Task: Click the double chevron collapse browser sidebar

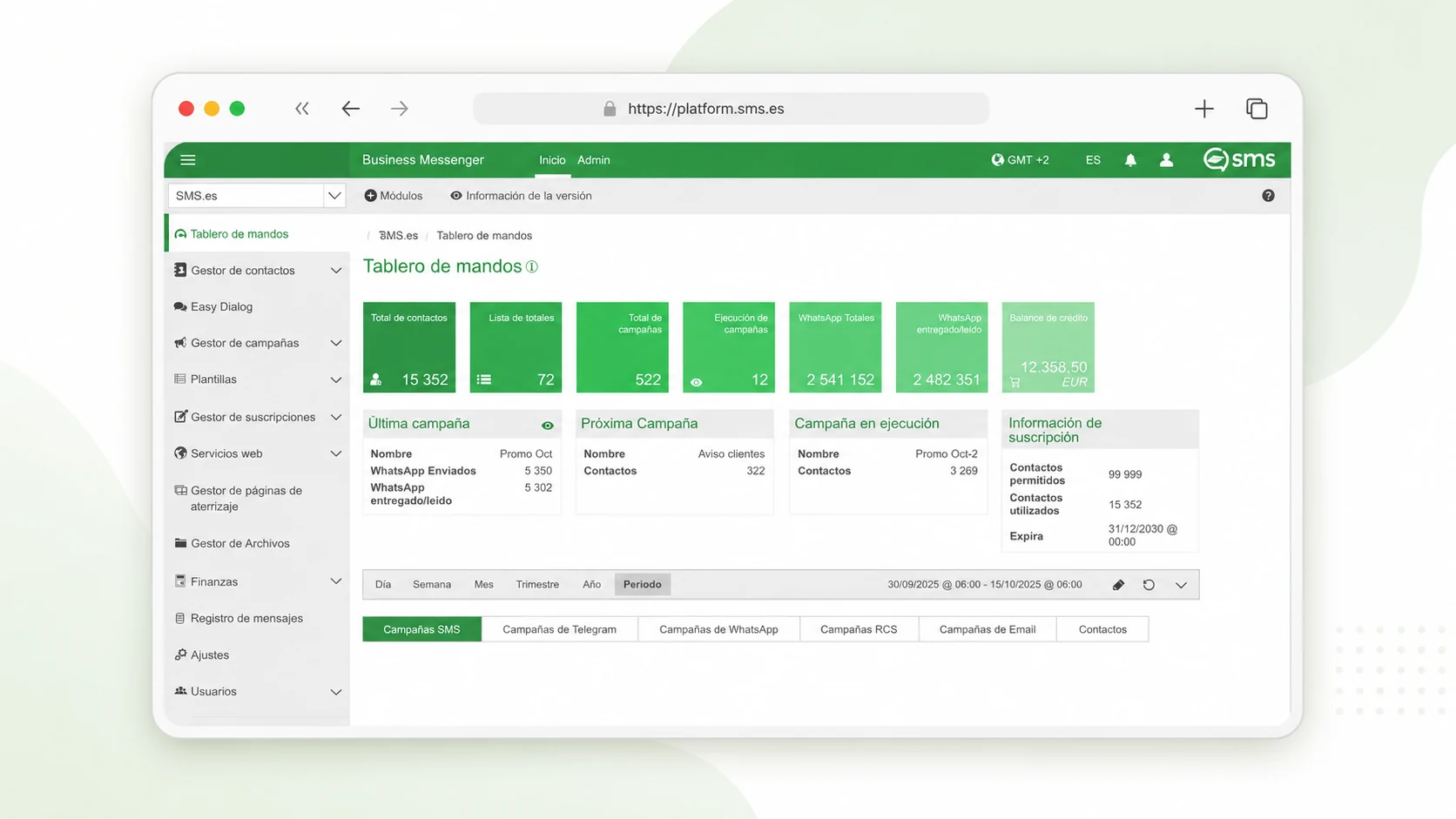Action: [301, 109]
